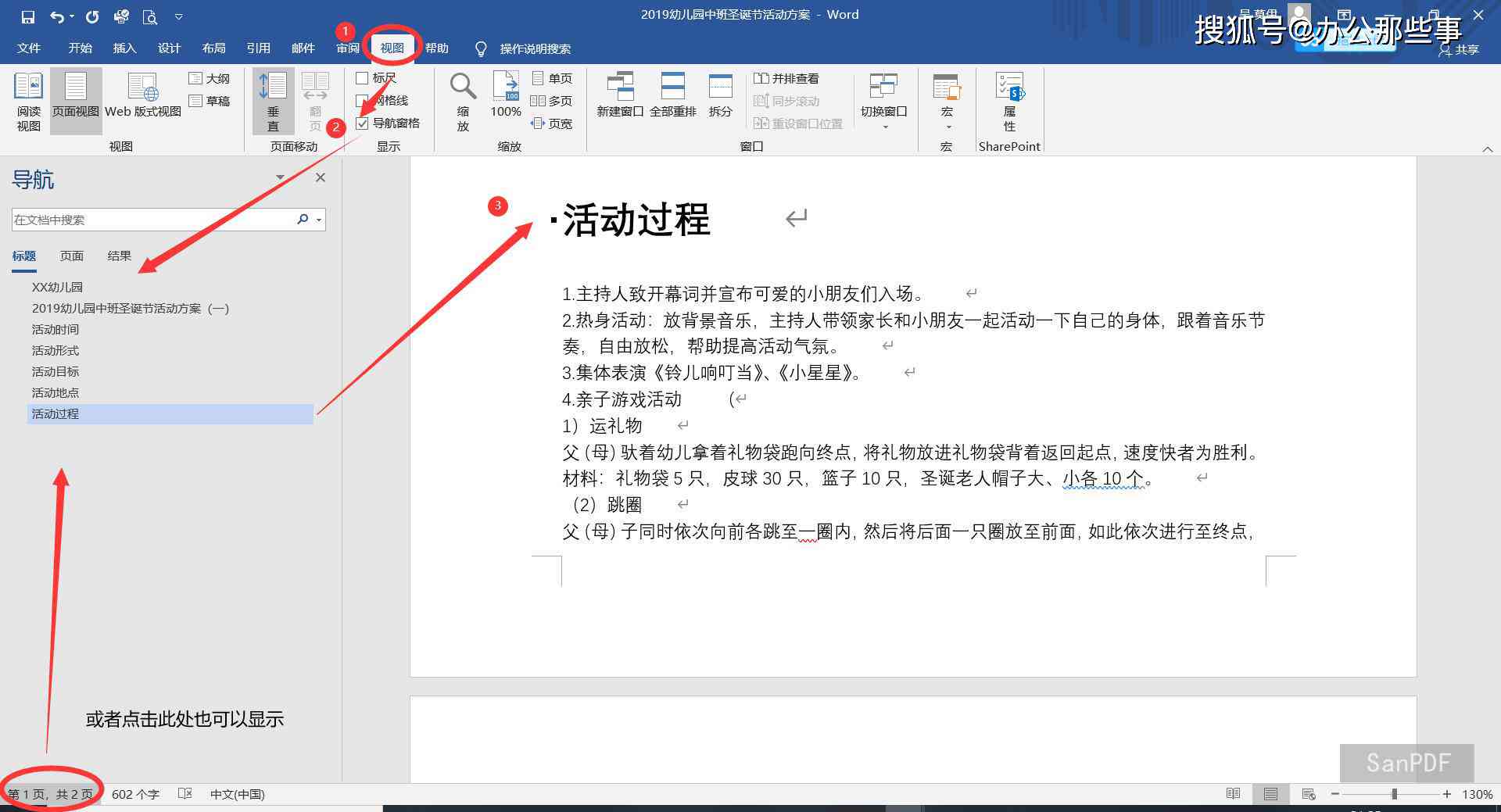The image size is (1501, 812).
Task: Open SharePoint Properties (属性)
Action: (1009, 102)
